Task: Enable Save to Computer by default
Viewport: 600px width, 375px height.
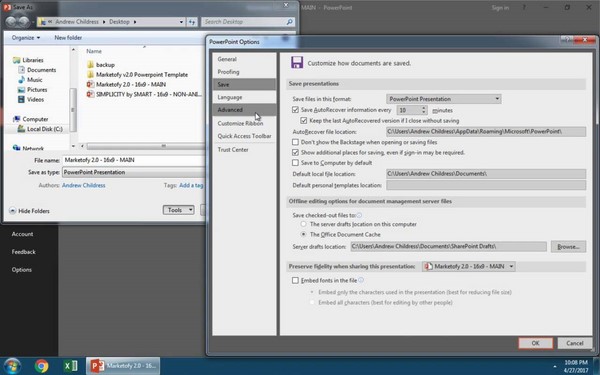Action: [x=295, y=163]
